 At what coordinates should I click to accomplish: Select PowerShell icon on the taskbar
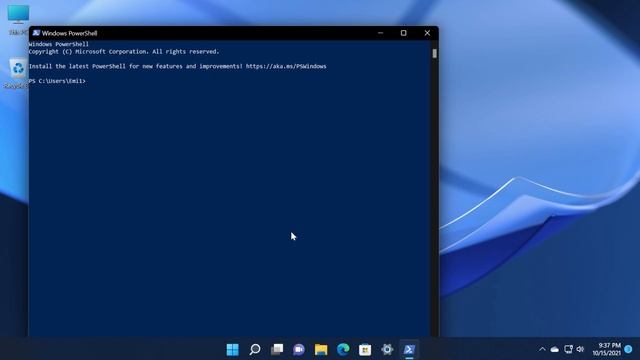[x=409, y=349]
